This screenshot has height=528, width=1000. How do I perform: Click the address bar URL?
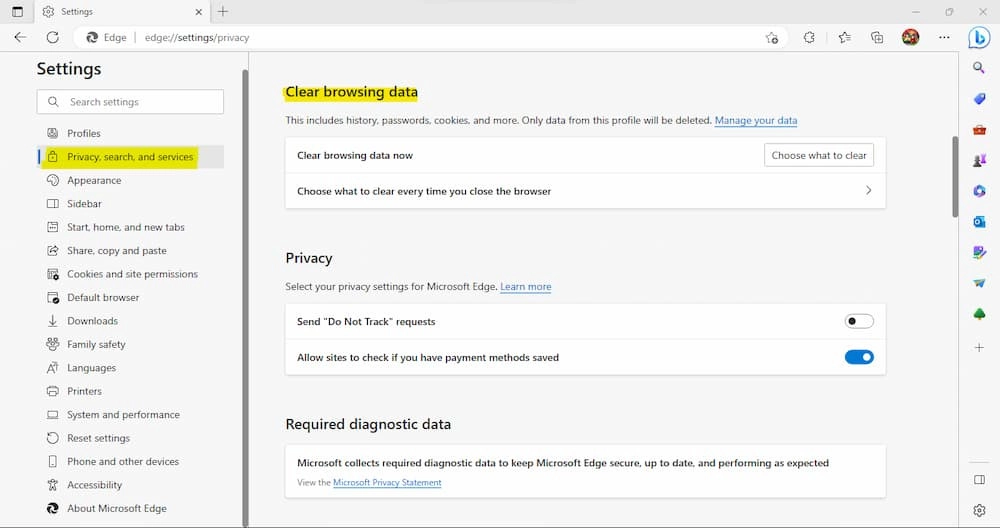(x=197, y=38)
